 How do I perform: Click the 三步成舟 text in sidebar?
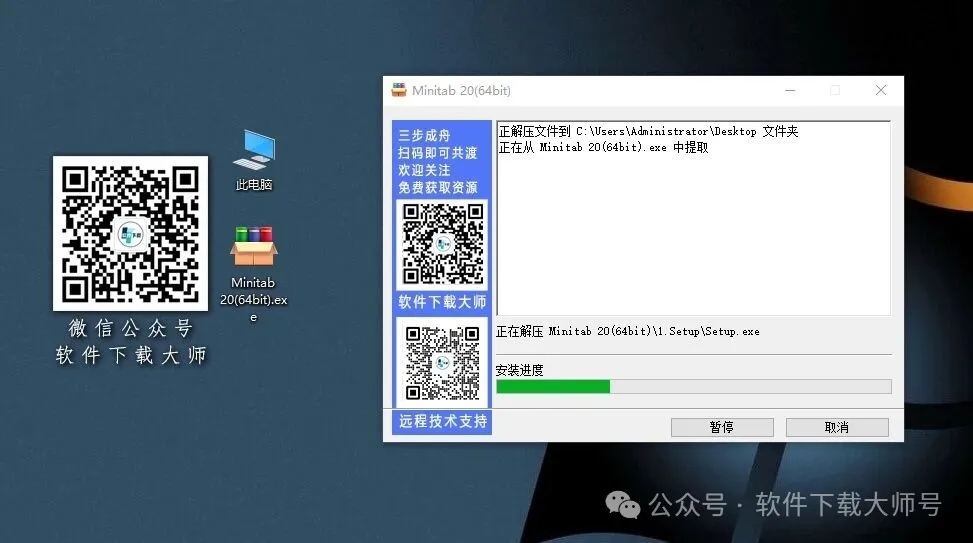point(424,135)
